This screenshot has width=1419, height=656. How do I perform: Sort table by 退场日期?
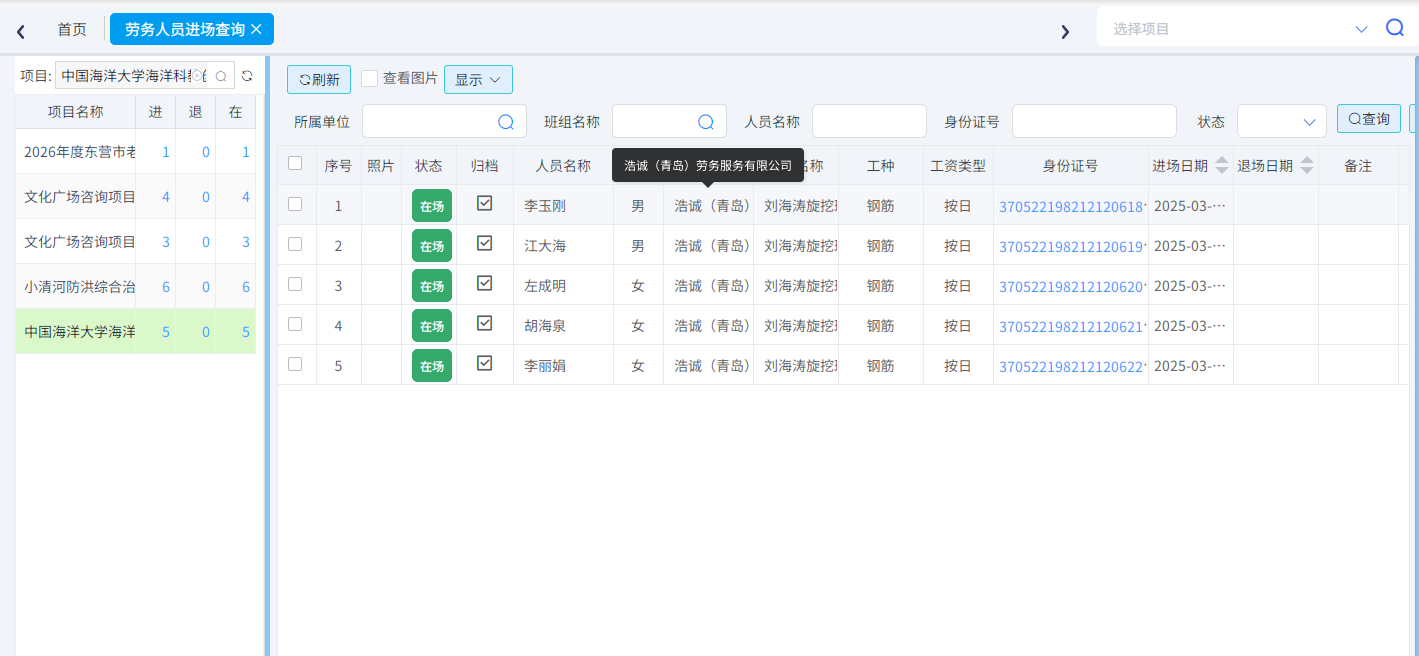(1307, 166)
